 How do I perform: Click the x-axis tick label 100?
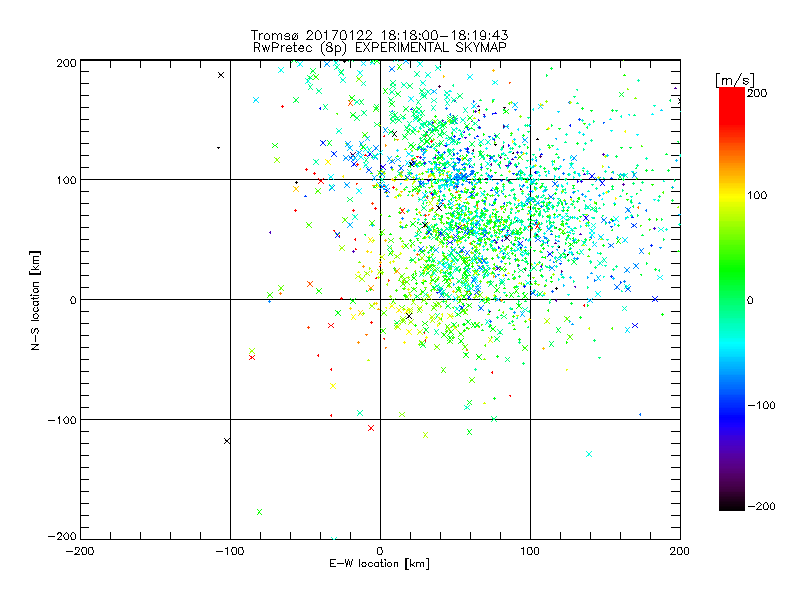tap(530, 551)
